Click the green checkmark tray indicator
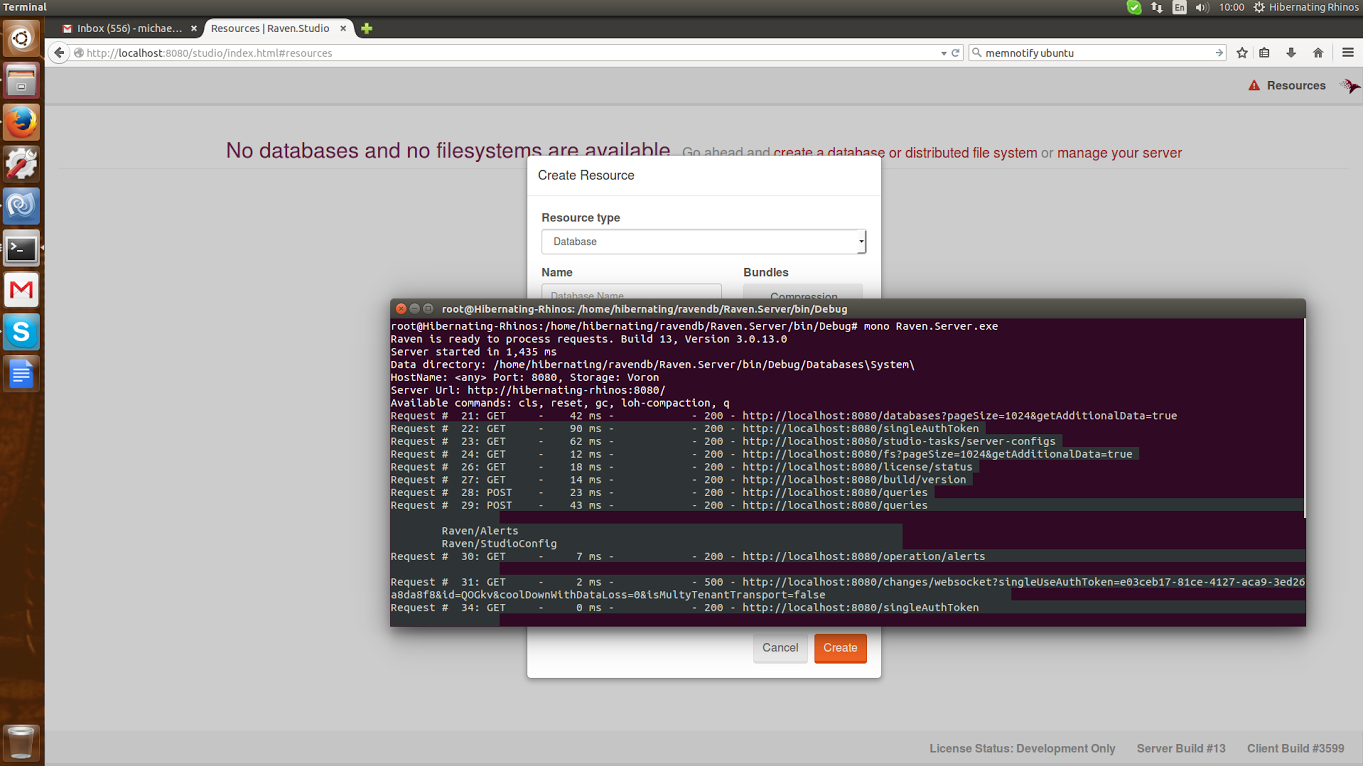1363x766 pixels. 1134,7
